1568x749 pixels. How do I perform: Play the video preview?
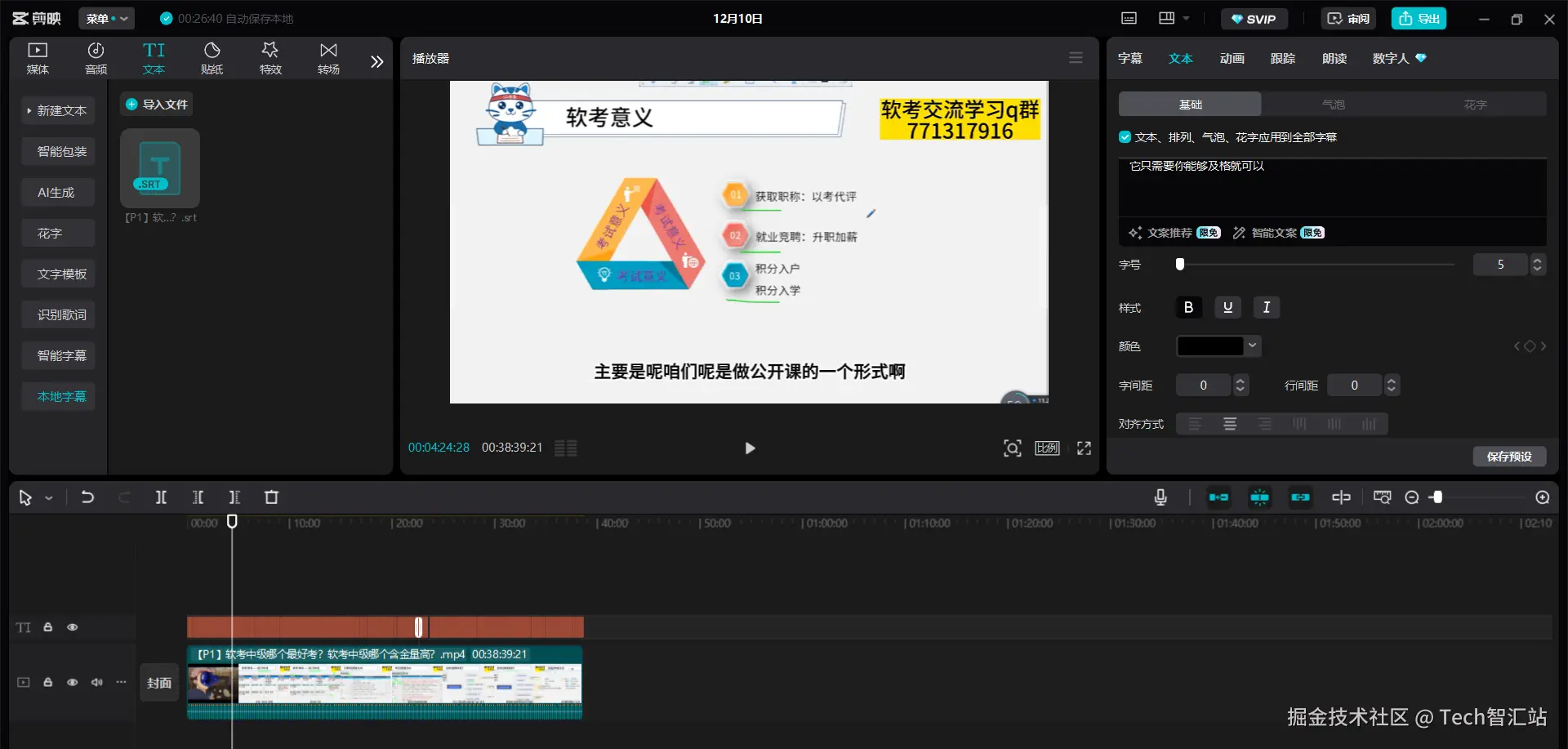click(x=750, y=448)
